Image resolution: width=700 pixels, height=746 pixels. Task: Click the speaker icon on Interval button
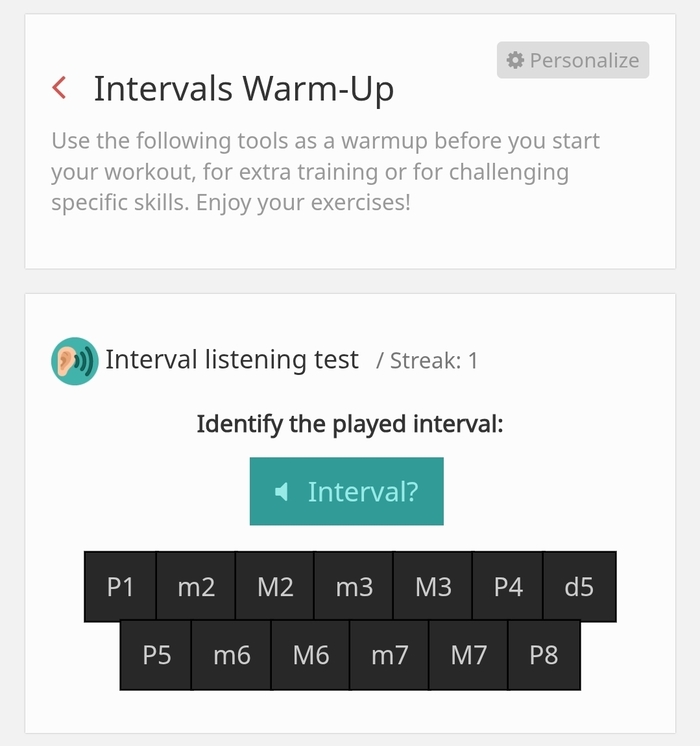(282, 492)
